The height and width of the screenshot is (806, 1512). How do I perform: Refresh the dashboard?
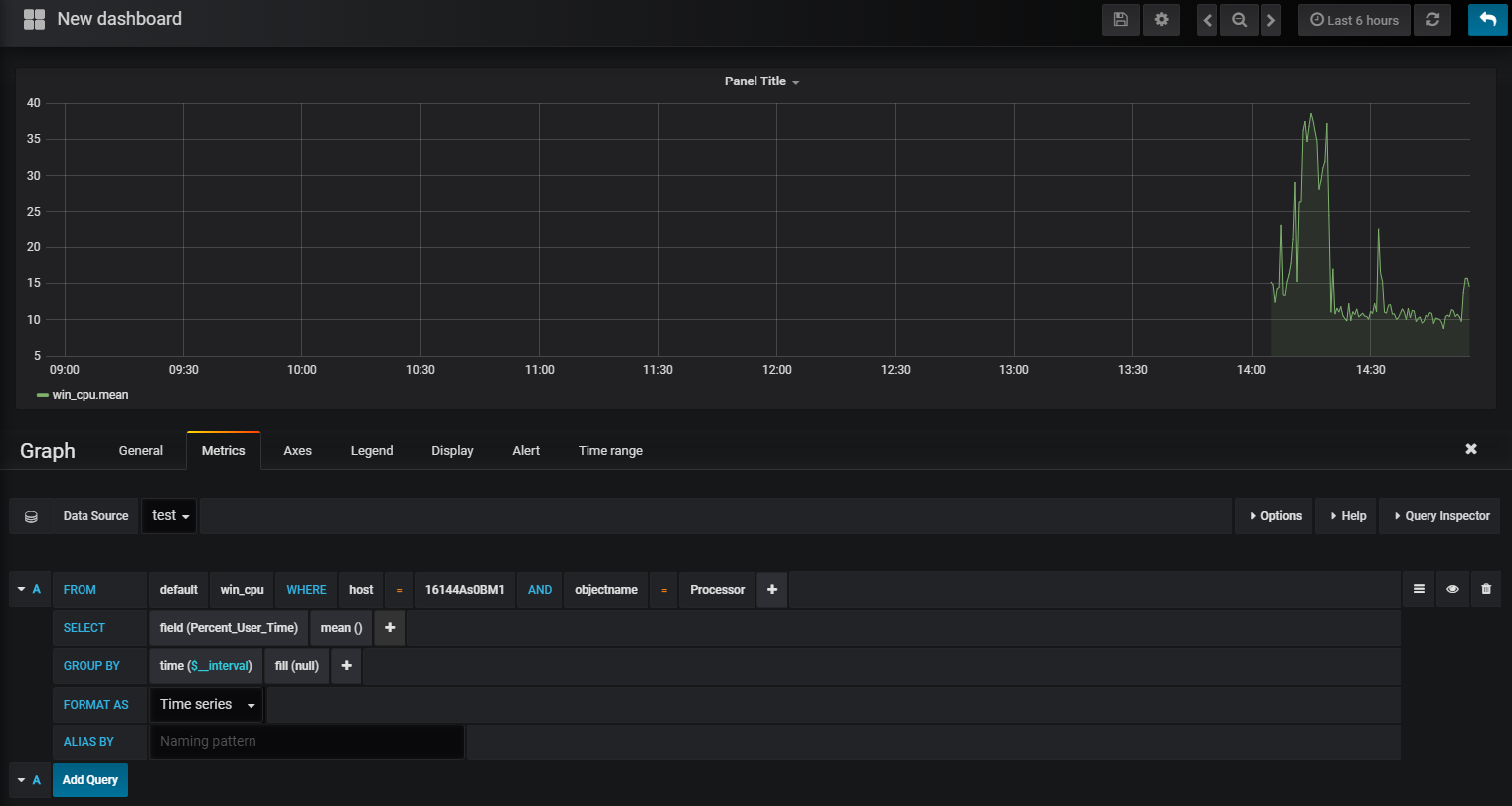[1432, 20]
